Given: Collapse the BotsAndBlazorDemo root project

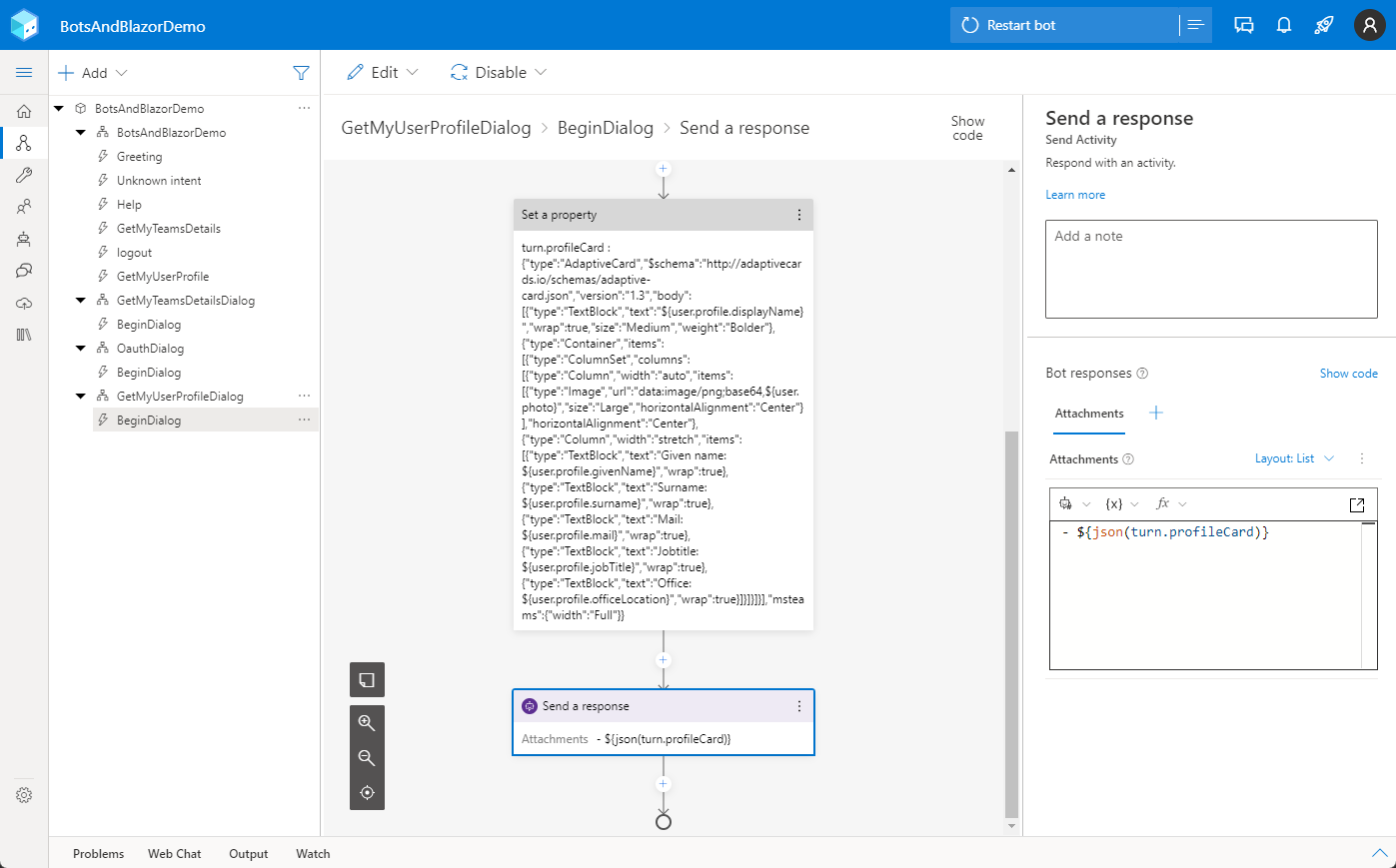Looking at the screenshot, I should [x=59, y=108].
